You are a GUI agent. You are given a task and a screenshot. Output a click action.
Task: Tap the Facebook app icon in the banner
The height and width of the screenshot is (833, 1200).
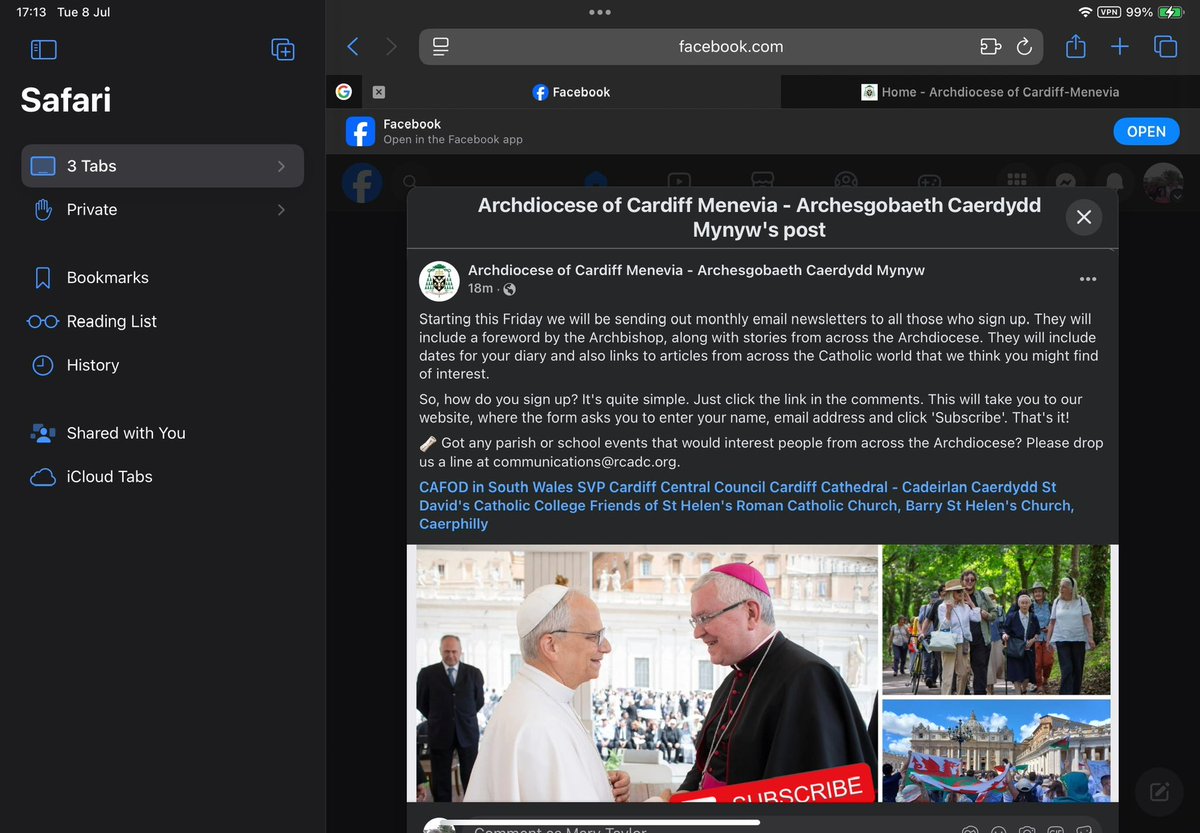[x=360, y=132]
